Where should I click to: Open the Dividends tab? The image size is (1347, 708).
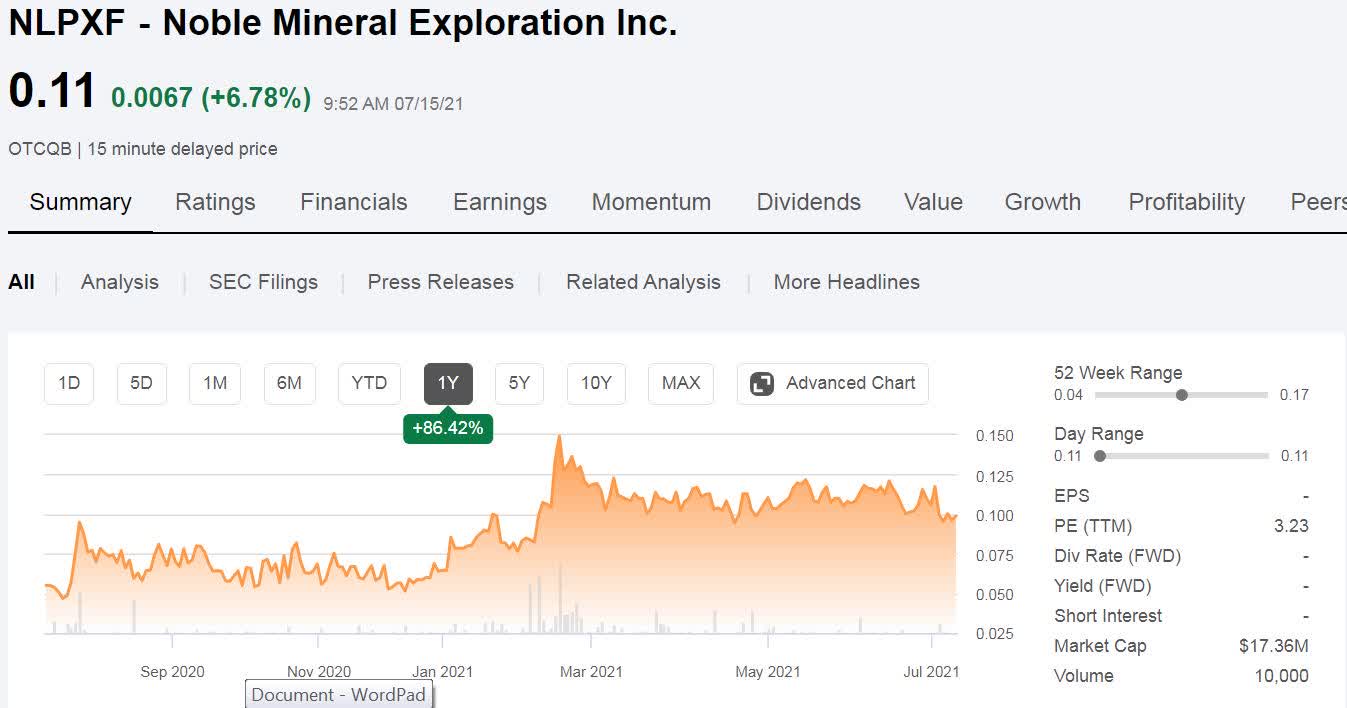coord(808,202)
